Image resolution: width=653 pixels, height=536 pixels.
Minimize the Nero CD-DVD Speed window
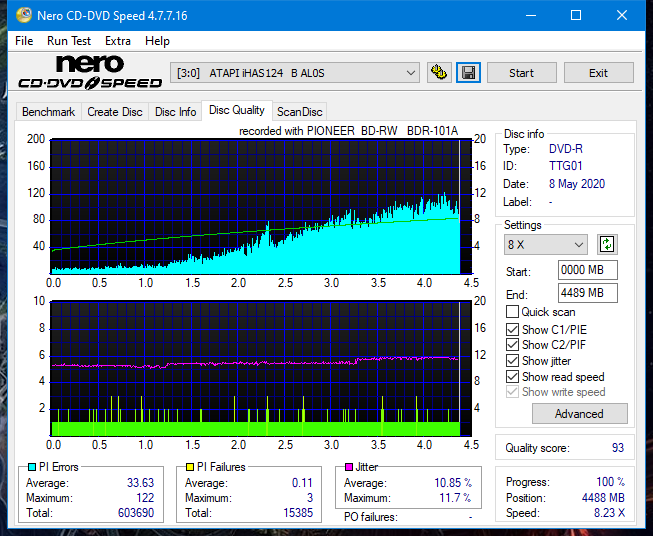coord(531,15)
